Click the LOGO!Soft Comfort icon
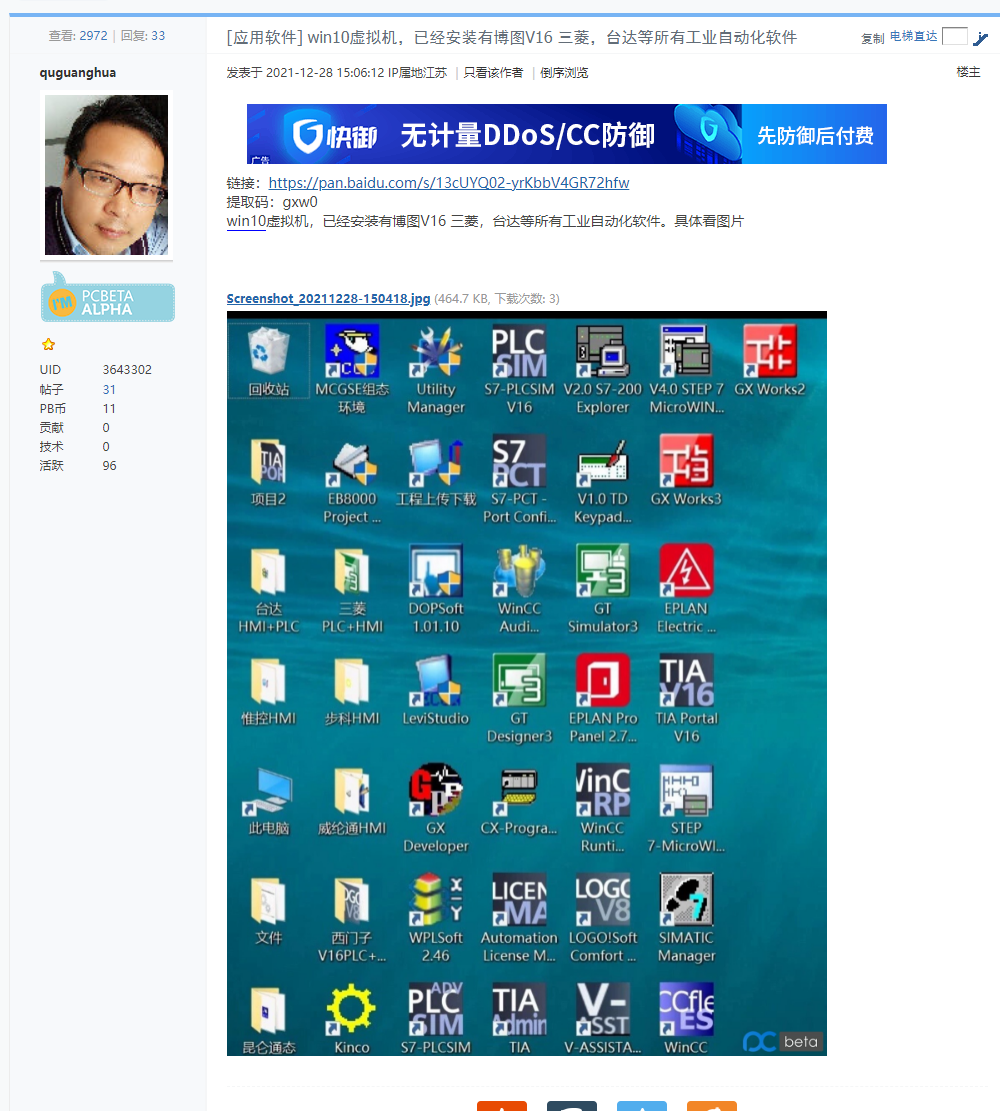The height and width of the screenshot is (1111, 1000). (x=602, y=901)
